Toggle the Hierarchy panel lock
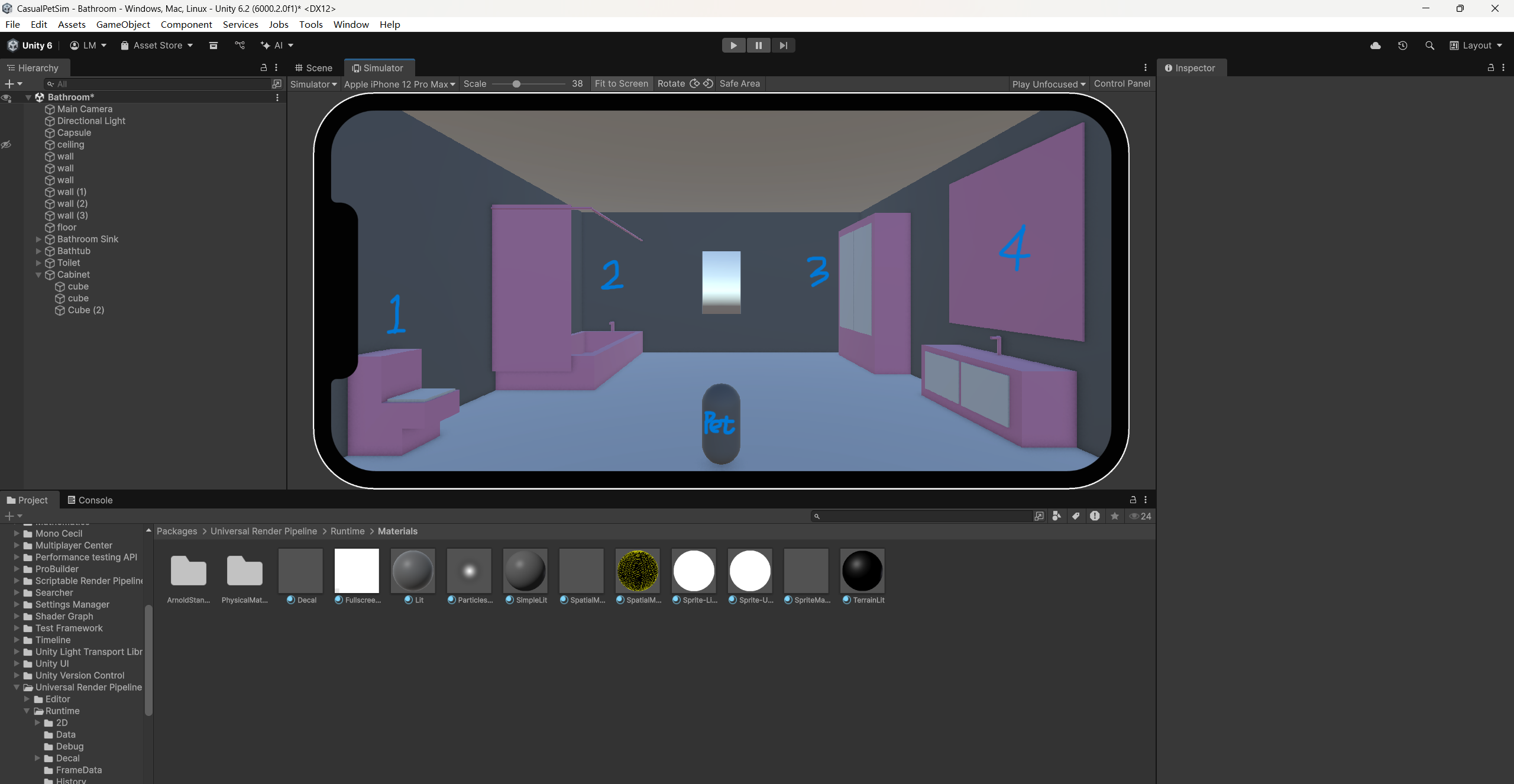The height and width of the screenshot is (784, 1514). pos(264,68)
